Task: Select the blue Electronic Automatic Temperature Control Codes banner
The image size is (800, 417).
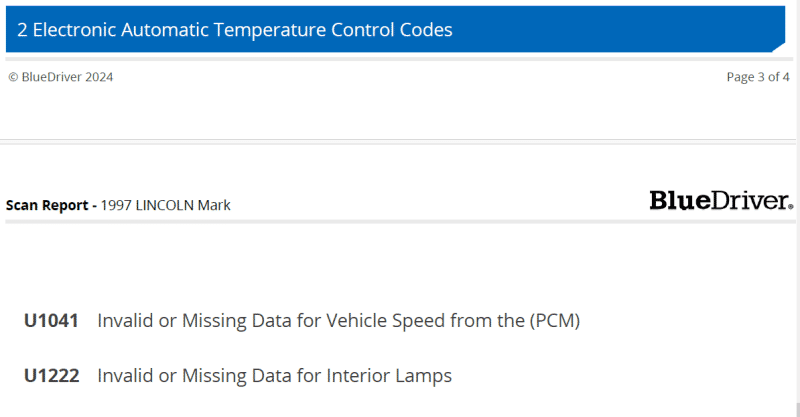Action: pyautogui.click(x=395, y=29)
